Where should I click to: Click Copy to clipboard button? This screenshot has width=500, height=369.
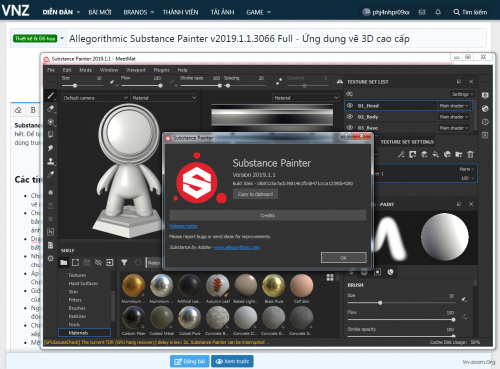click(255, 194)
